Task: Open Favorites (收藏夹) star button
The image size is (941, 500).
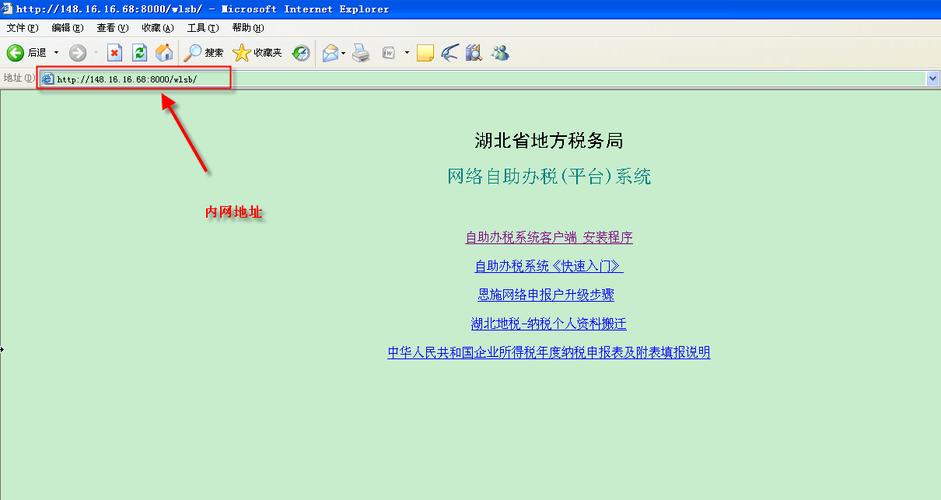Action: pos(257,53)
